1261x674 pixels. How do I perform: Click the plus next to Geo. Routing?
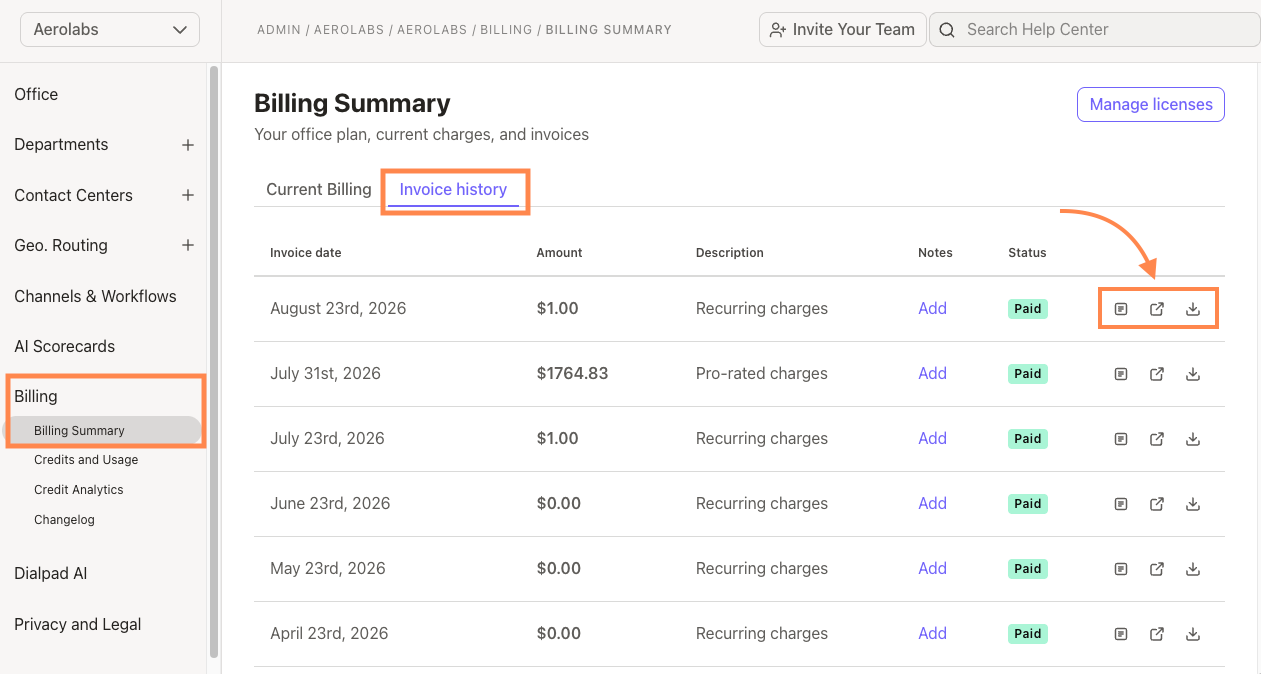187,245
